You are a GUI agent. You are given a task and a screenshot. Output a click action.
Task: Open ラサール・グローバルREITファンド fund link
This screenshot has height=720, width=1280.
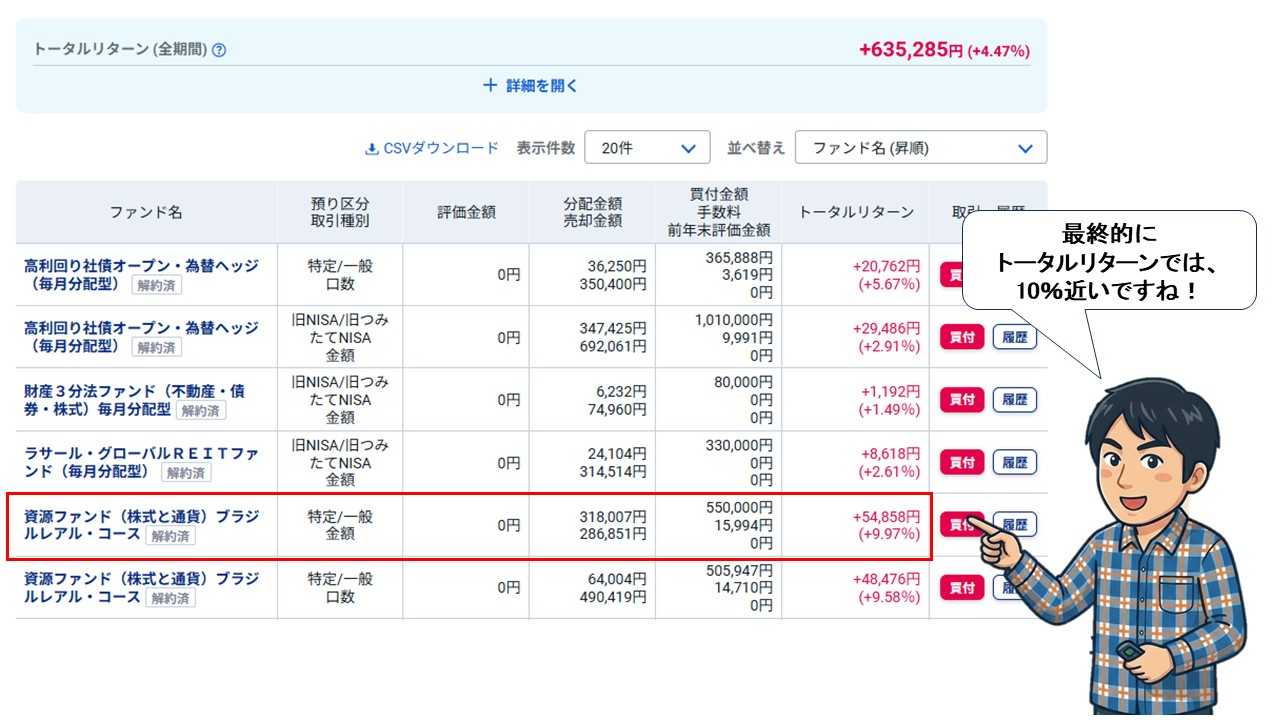pyautogui.click(x=141, y=453)
